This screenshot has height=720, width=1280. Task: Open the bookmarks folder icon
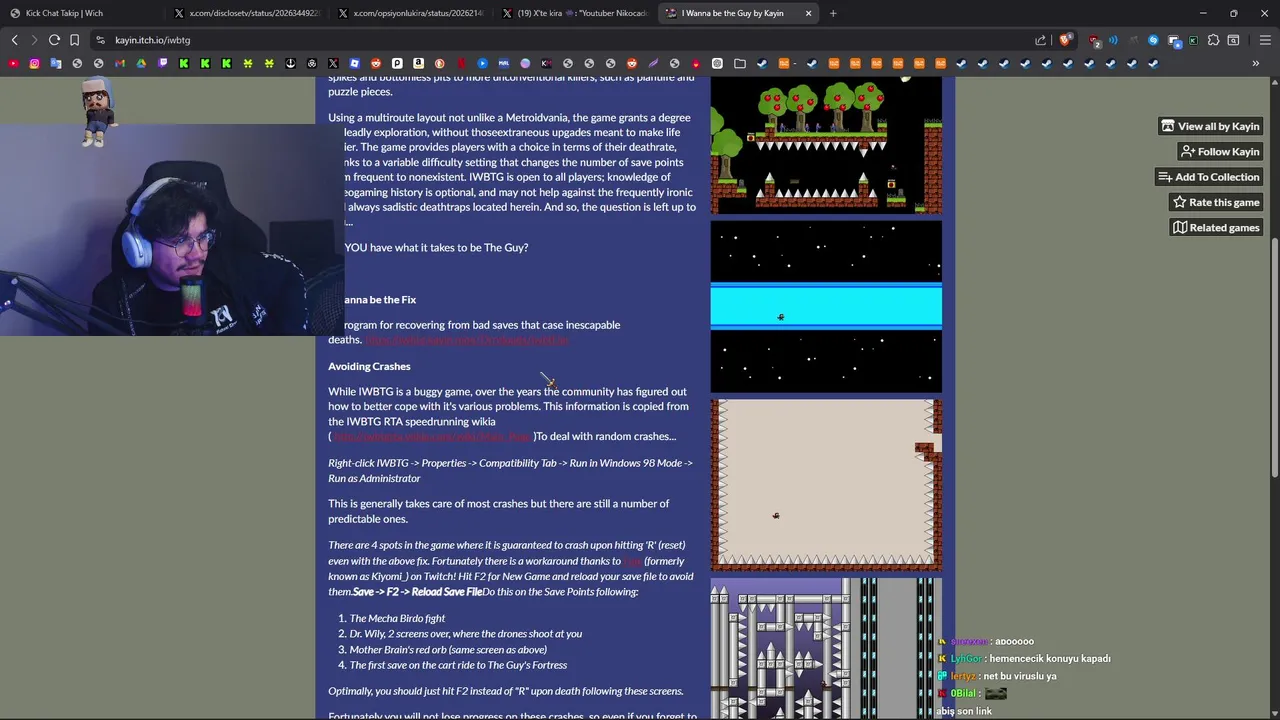pos(739,63)
